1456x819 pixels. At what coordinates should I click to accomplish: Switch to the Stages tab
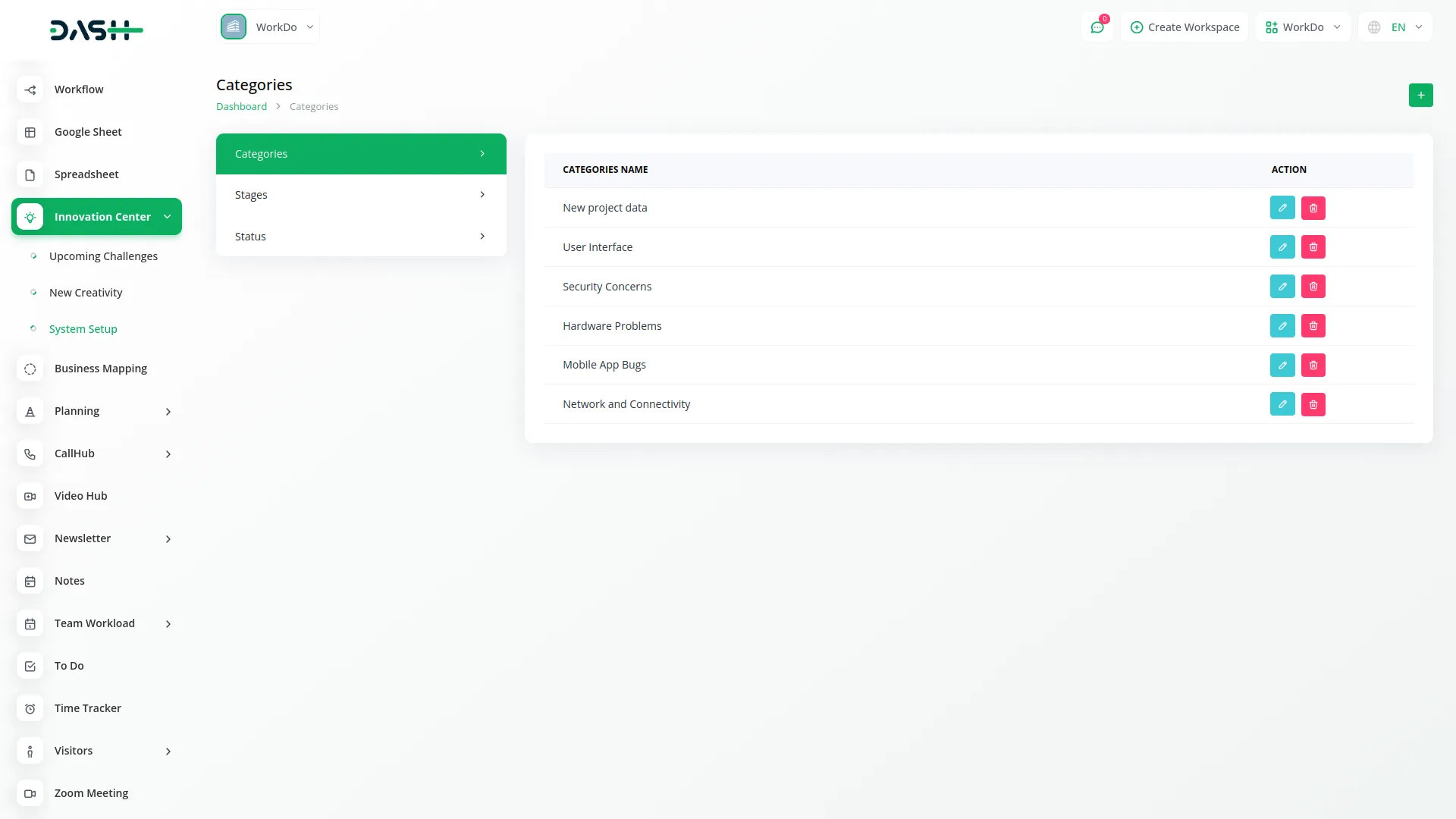tap(361, 195)
